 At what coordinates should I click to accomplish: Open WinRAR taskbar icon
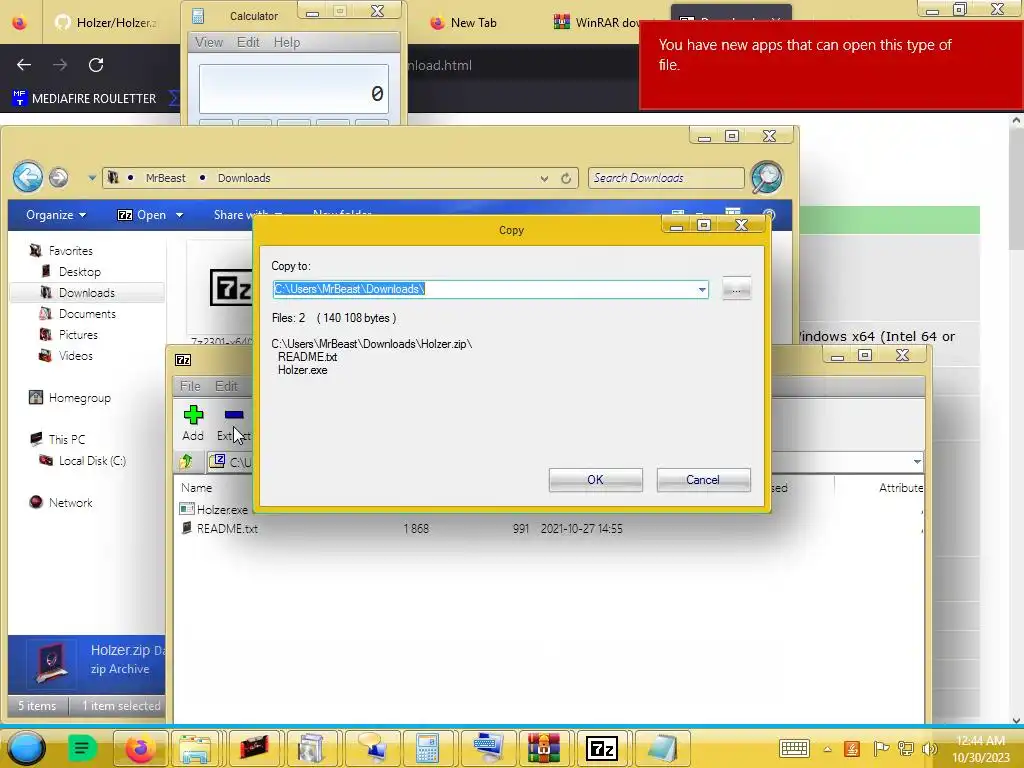pos(543,748)
